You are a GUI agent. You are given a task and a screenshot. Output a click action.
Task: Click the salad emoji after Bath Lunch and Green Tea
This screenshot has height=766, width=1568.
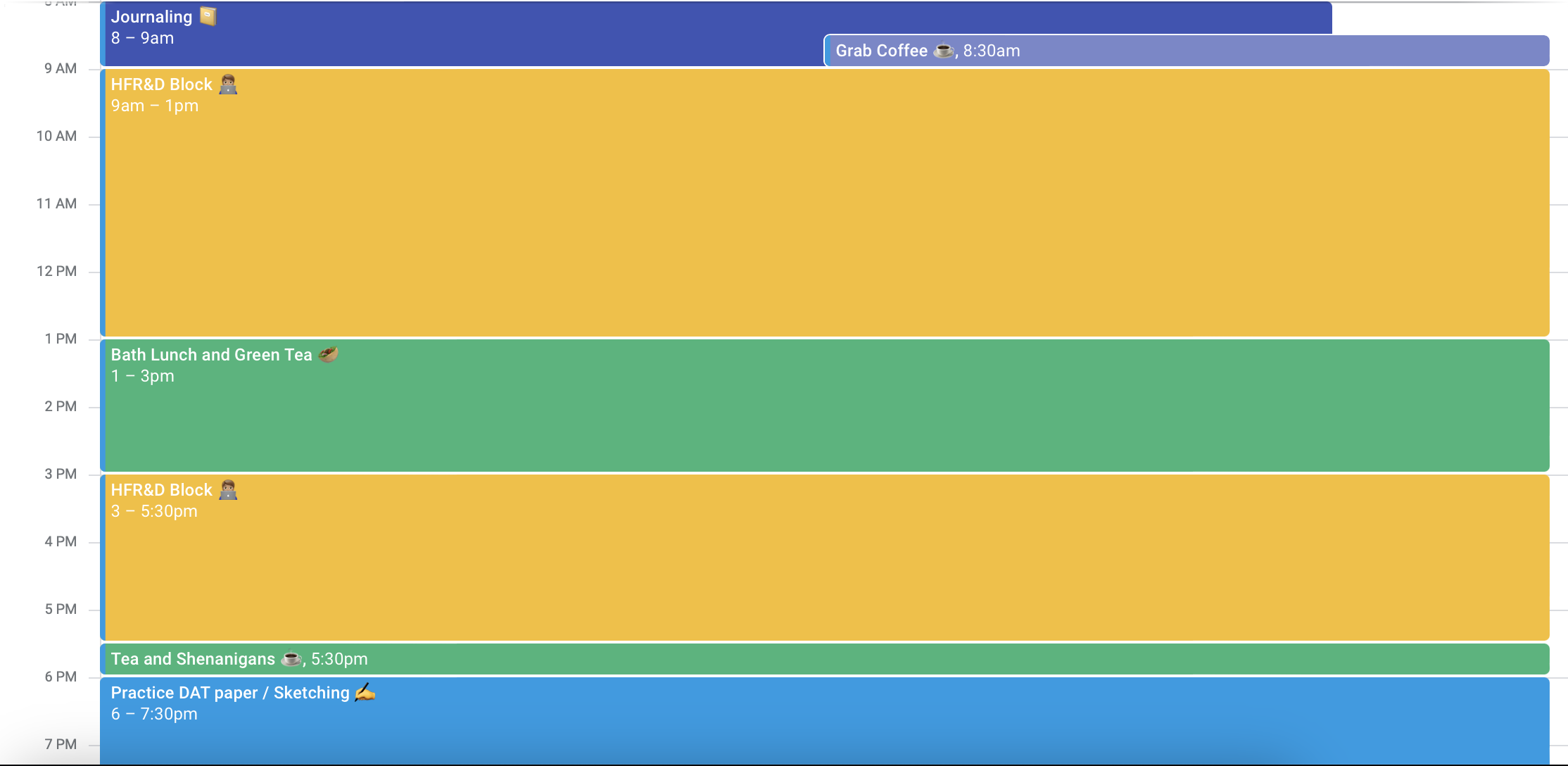[x=328, y=354]
